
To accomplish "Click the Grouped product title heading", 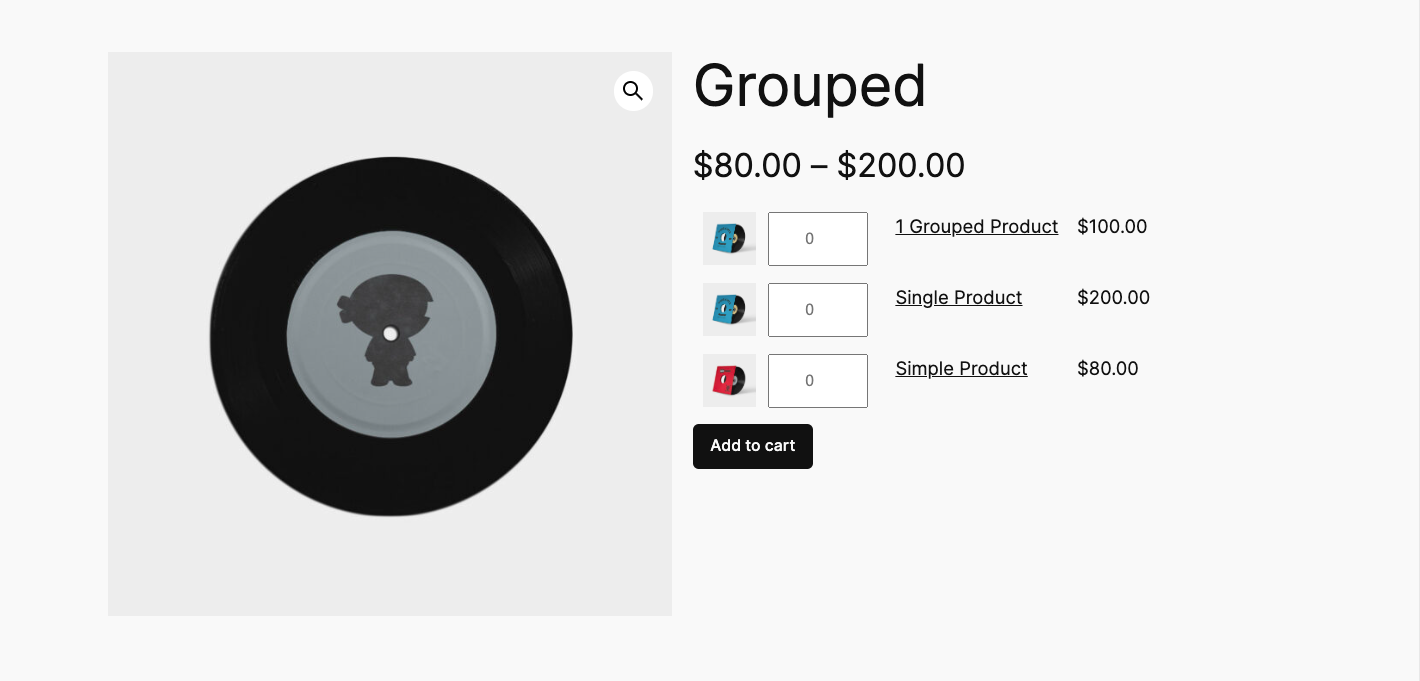I will (810, 86).
